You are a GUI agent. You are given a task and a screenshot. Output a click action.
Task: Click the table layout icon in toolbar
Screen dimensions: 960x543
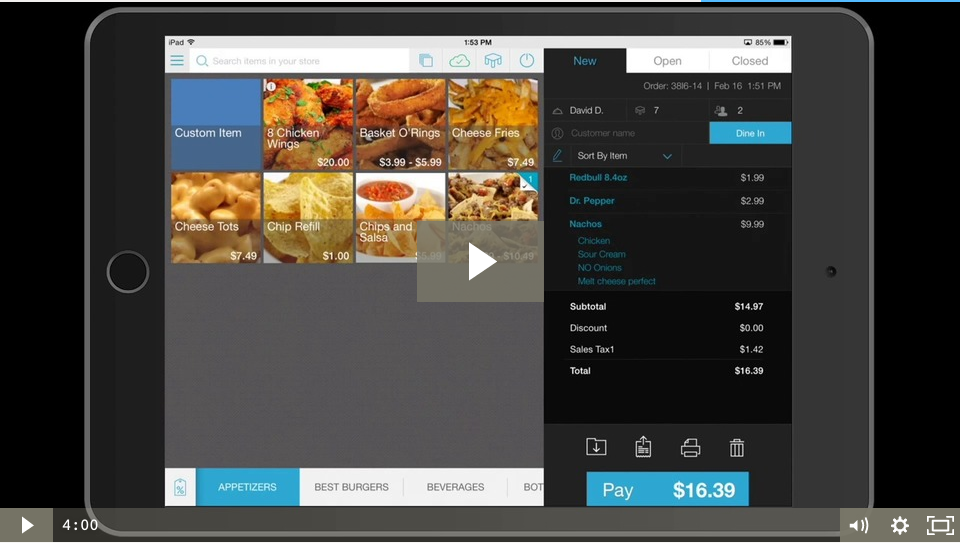coord(493,61)
